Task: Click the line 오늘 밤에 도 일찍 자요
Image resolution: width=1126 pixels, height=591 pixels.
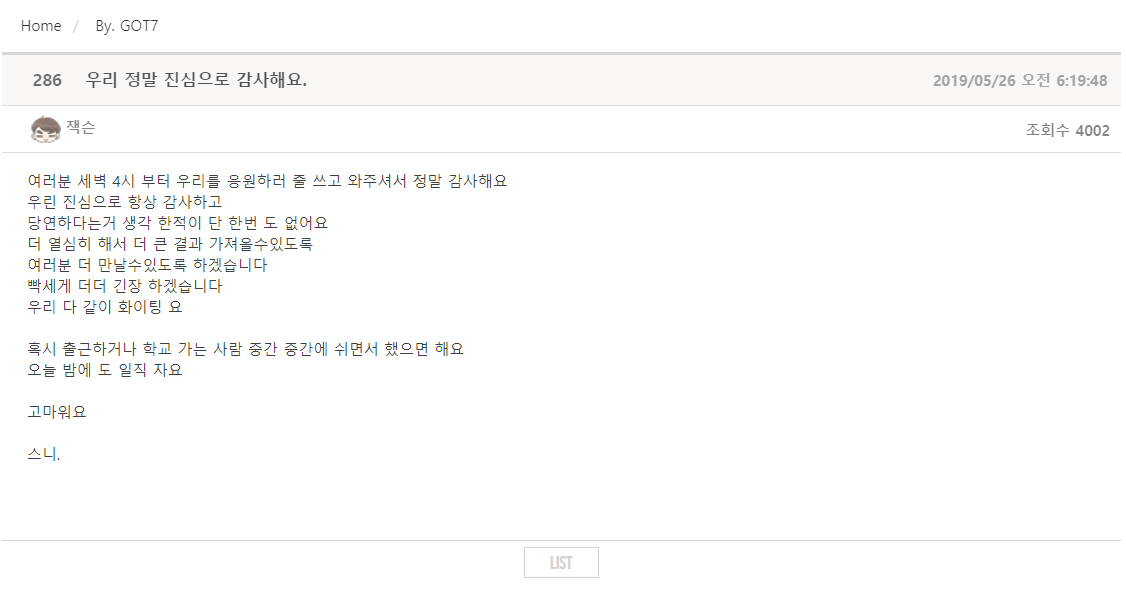Action: (x=105, y=370)
